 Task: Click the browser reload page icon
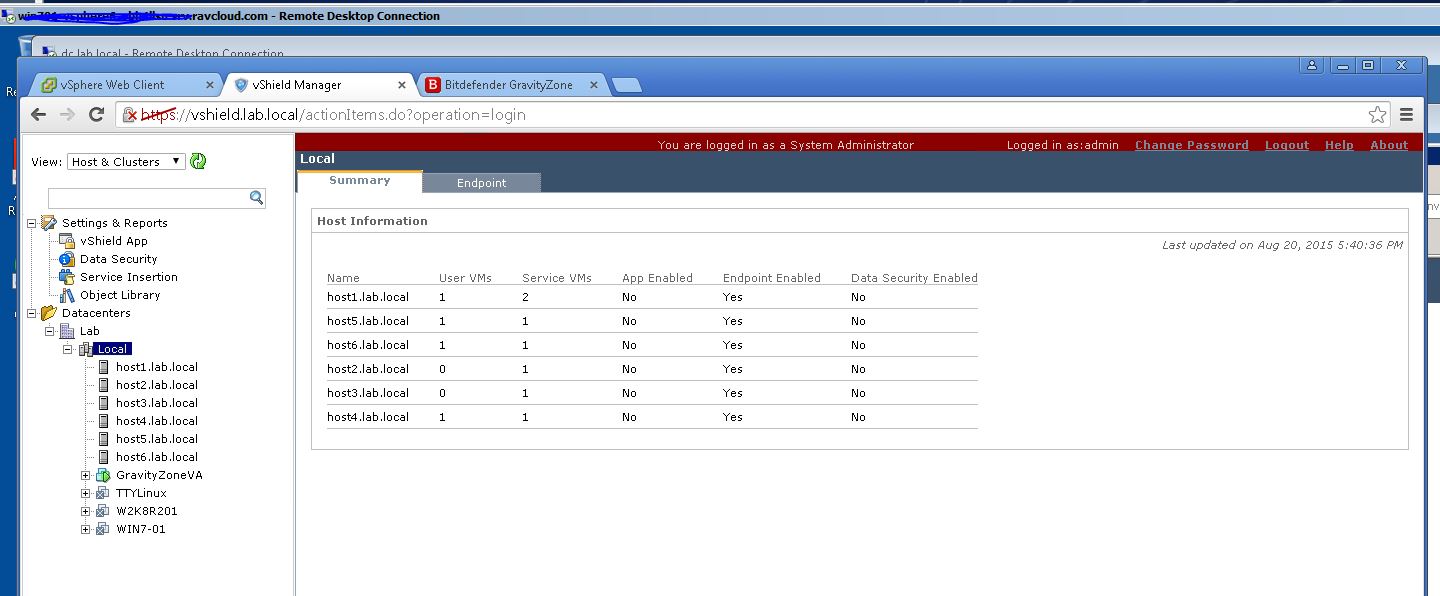[97, 115]
